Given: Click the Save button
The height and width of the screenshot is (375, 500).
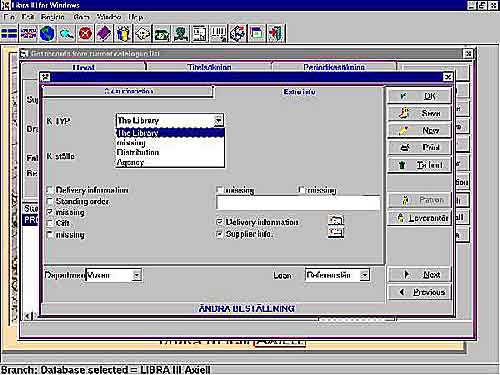Looking at the screenshot, I should (420, 113).
